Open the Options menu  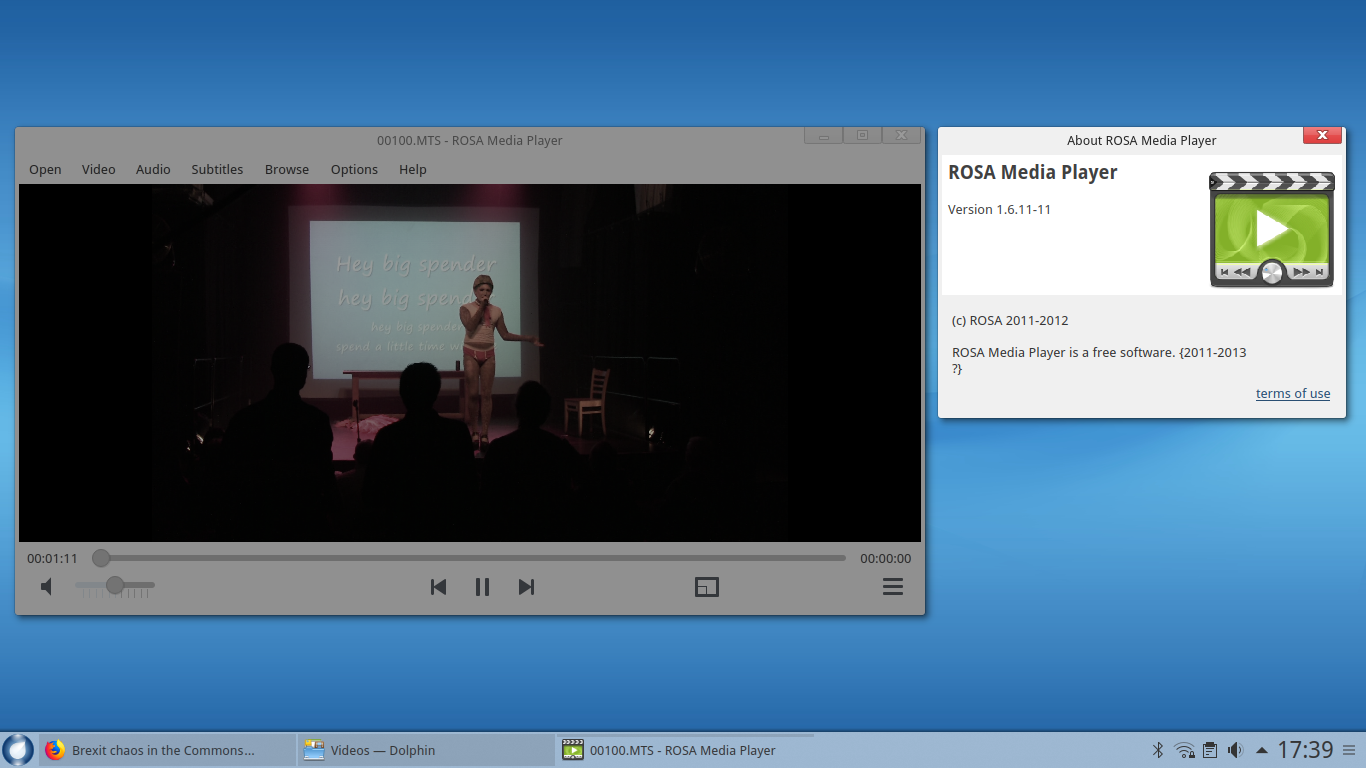[354, 169]
